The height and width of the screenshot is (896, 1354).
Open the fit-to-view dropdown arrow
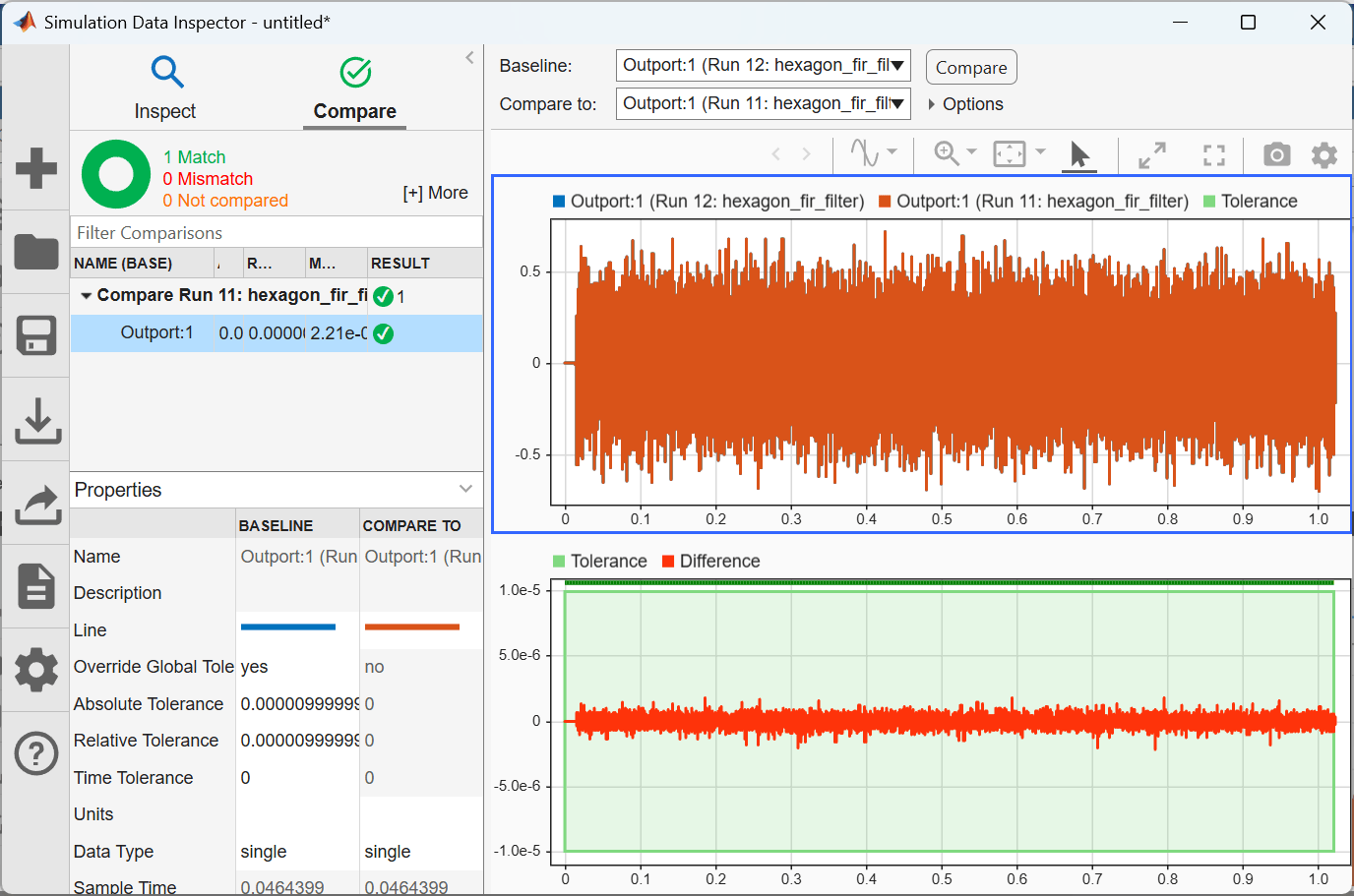click(x=1040, y=152)
